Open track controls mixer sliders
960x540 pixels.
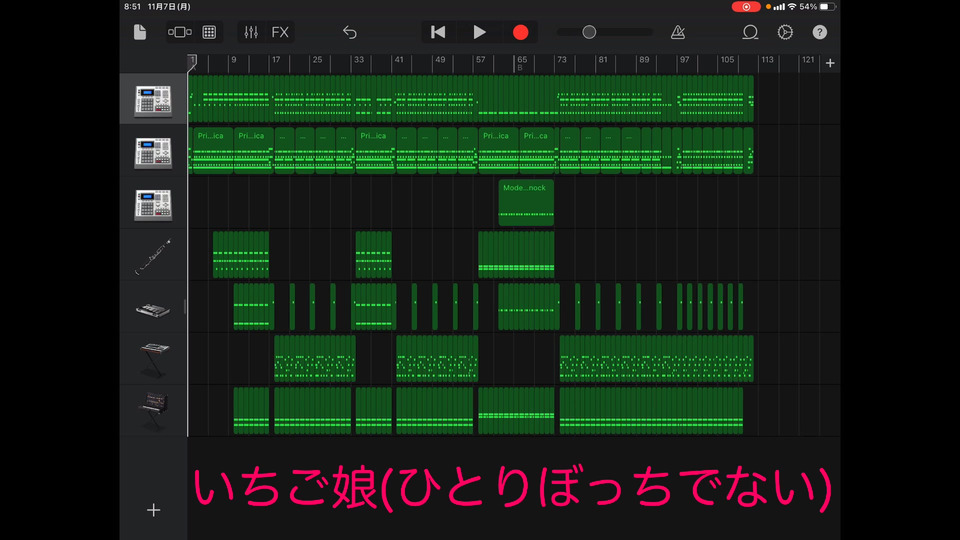[x=251, y=32]
